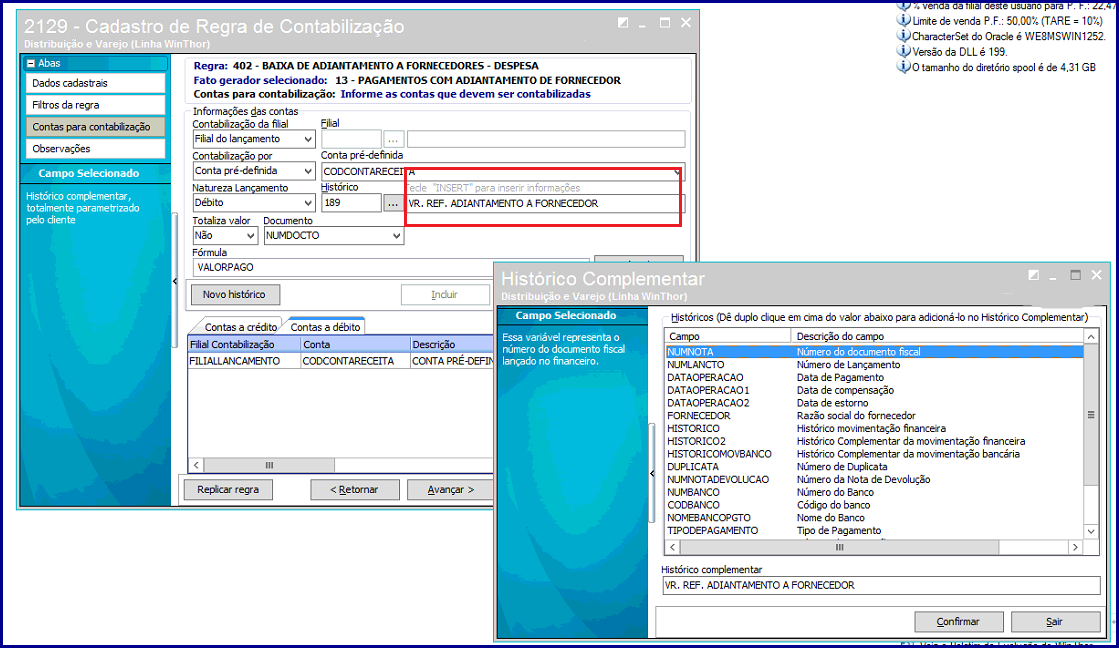1119x648 pixels.
Task: Click históricos list scroll right arrow
Action: click(1075, 547)
